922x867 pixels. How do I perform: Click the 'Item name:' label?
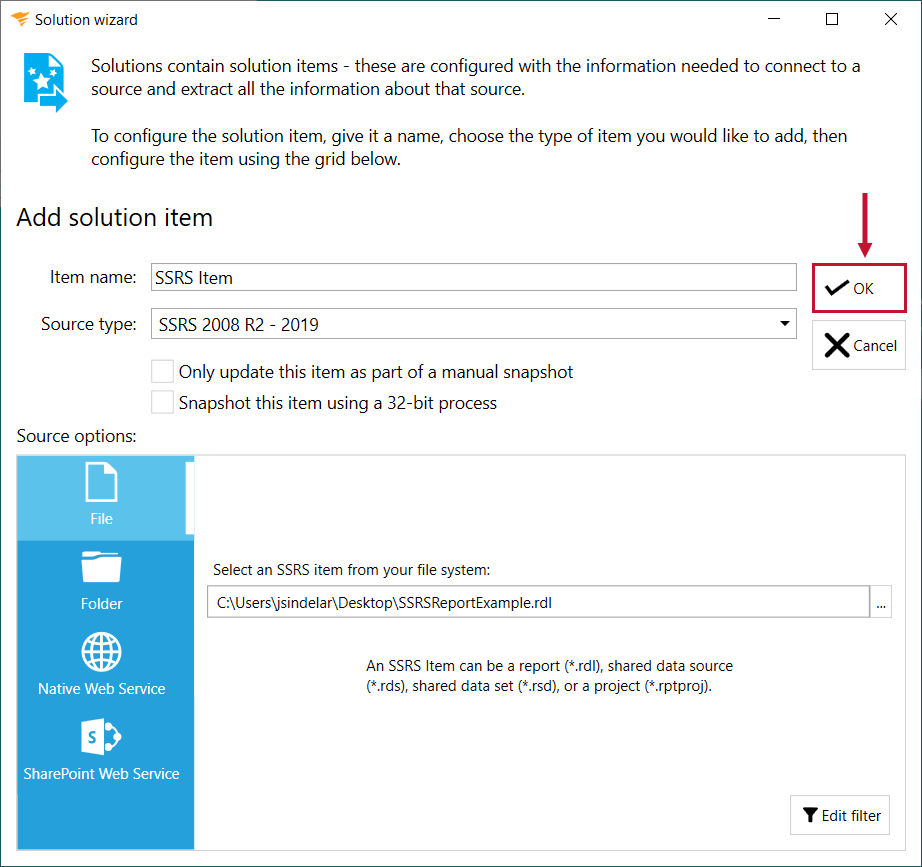(93, 277)
